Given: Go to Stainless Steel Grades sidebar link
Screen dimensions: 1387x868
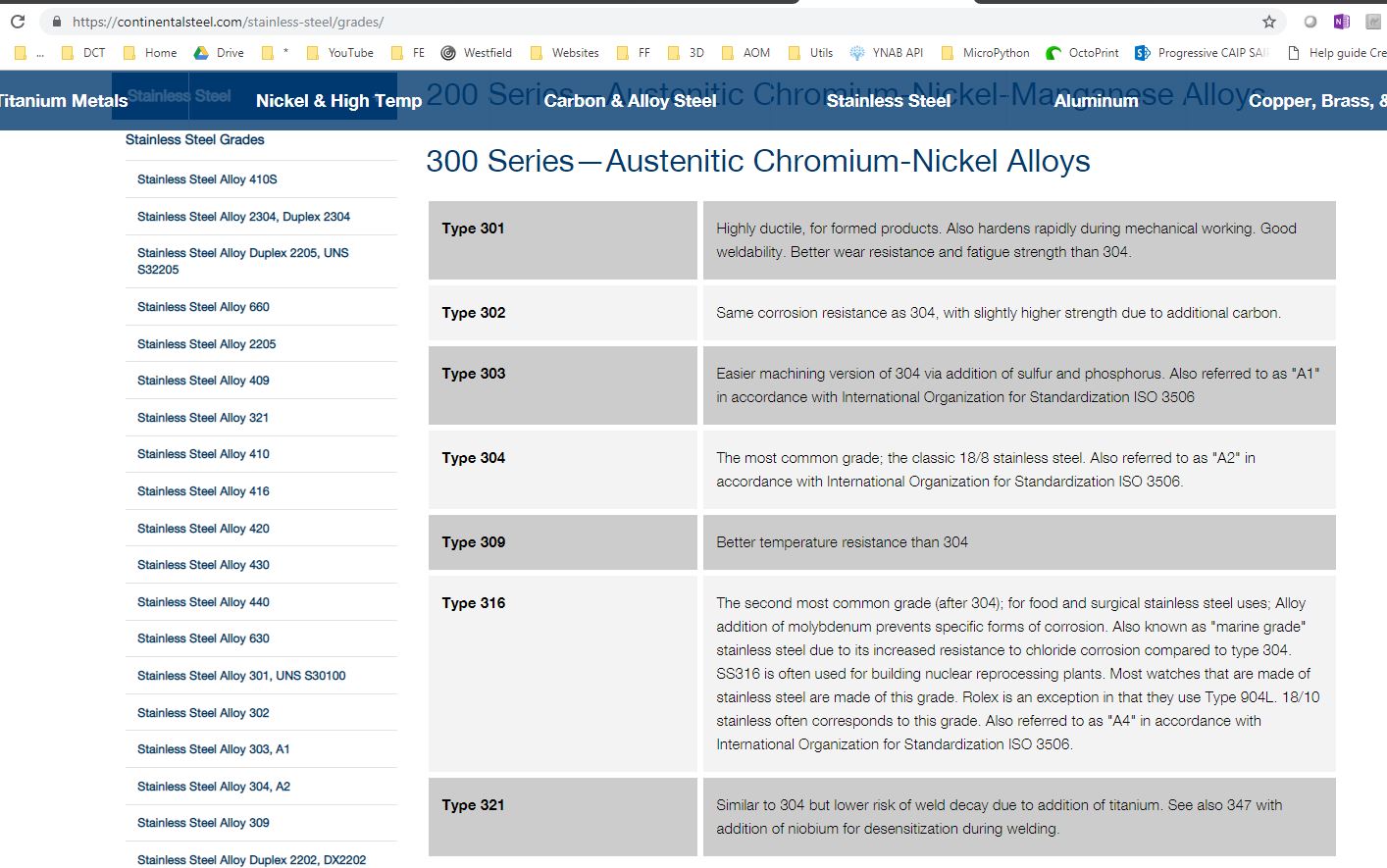Looking at the screenshot, I should (x=194, y=140).
